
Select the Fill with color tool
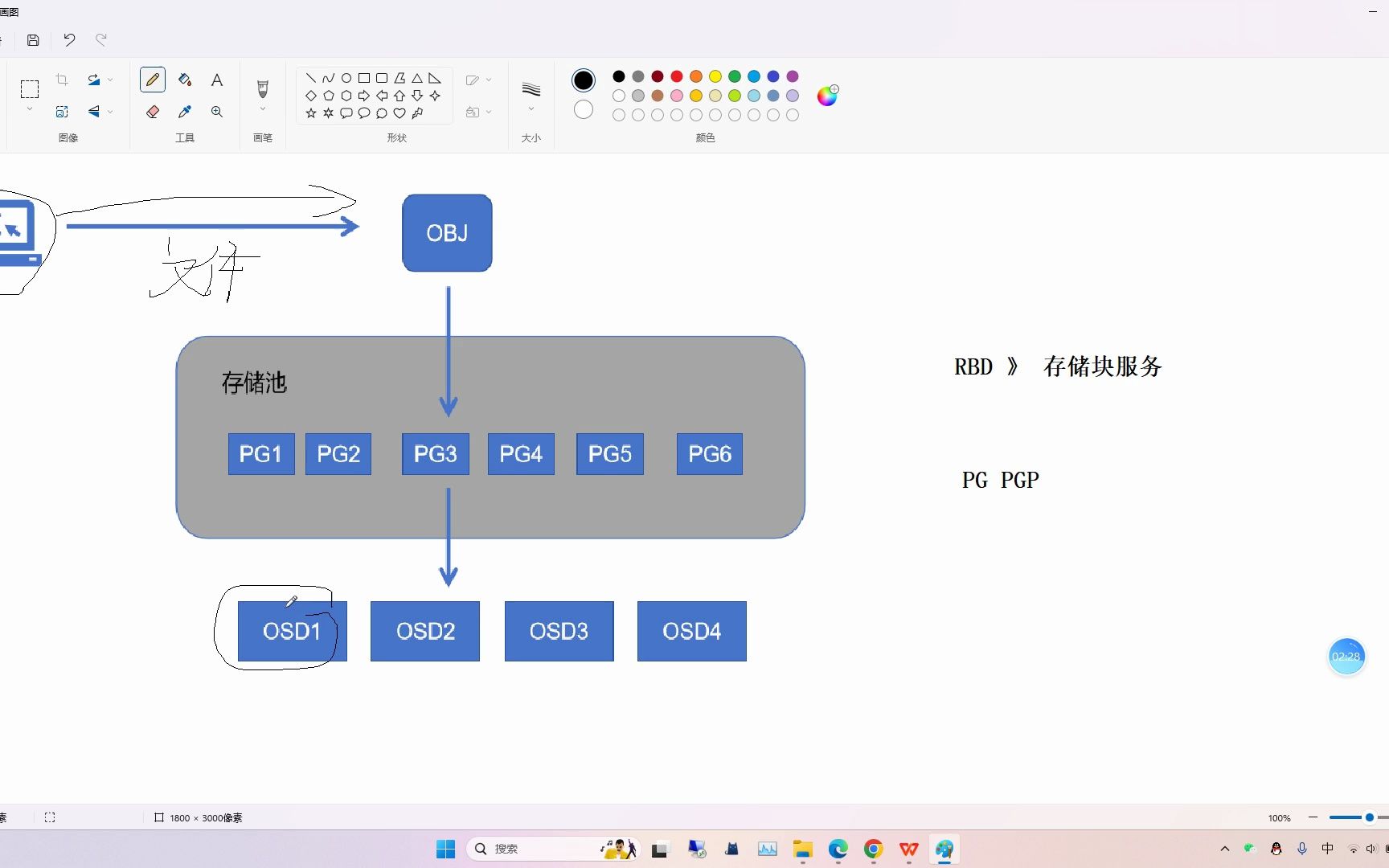pos(184,80)
